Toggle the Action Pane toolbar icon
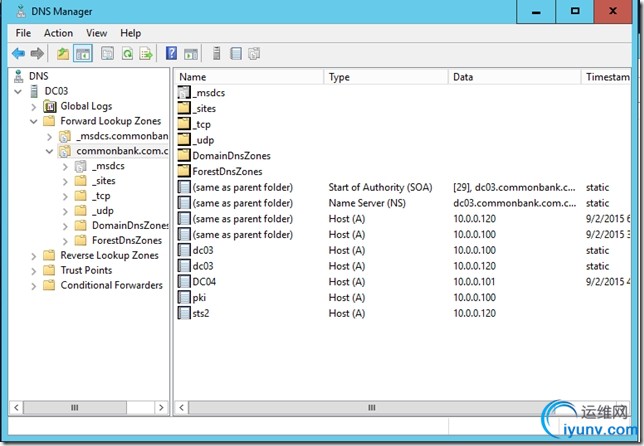The width and height of the screenshot is (644, 446). pos(191,53)
